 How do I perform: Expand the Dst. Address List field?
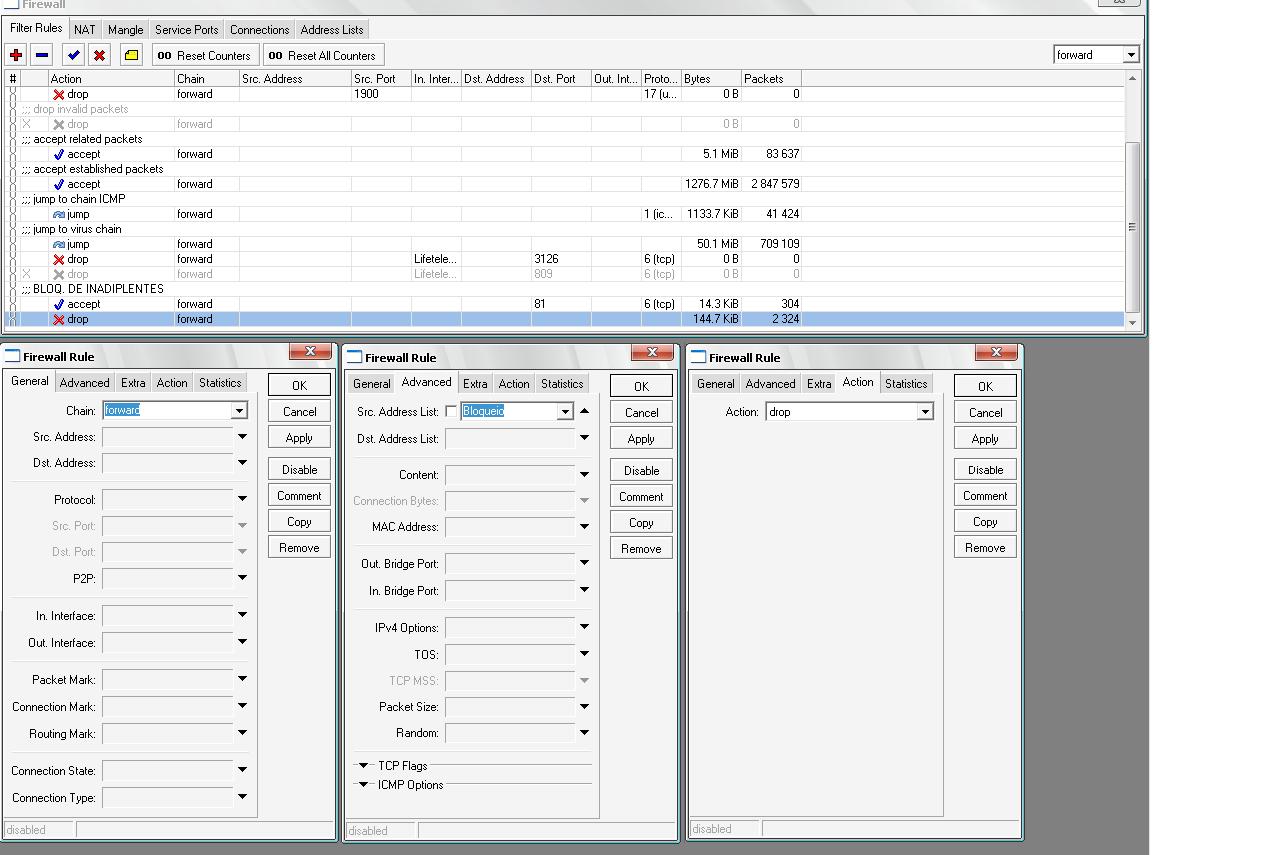pyautogui.click(x=584, y=437)
